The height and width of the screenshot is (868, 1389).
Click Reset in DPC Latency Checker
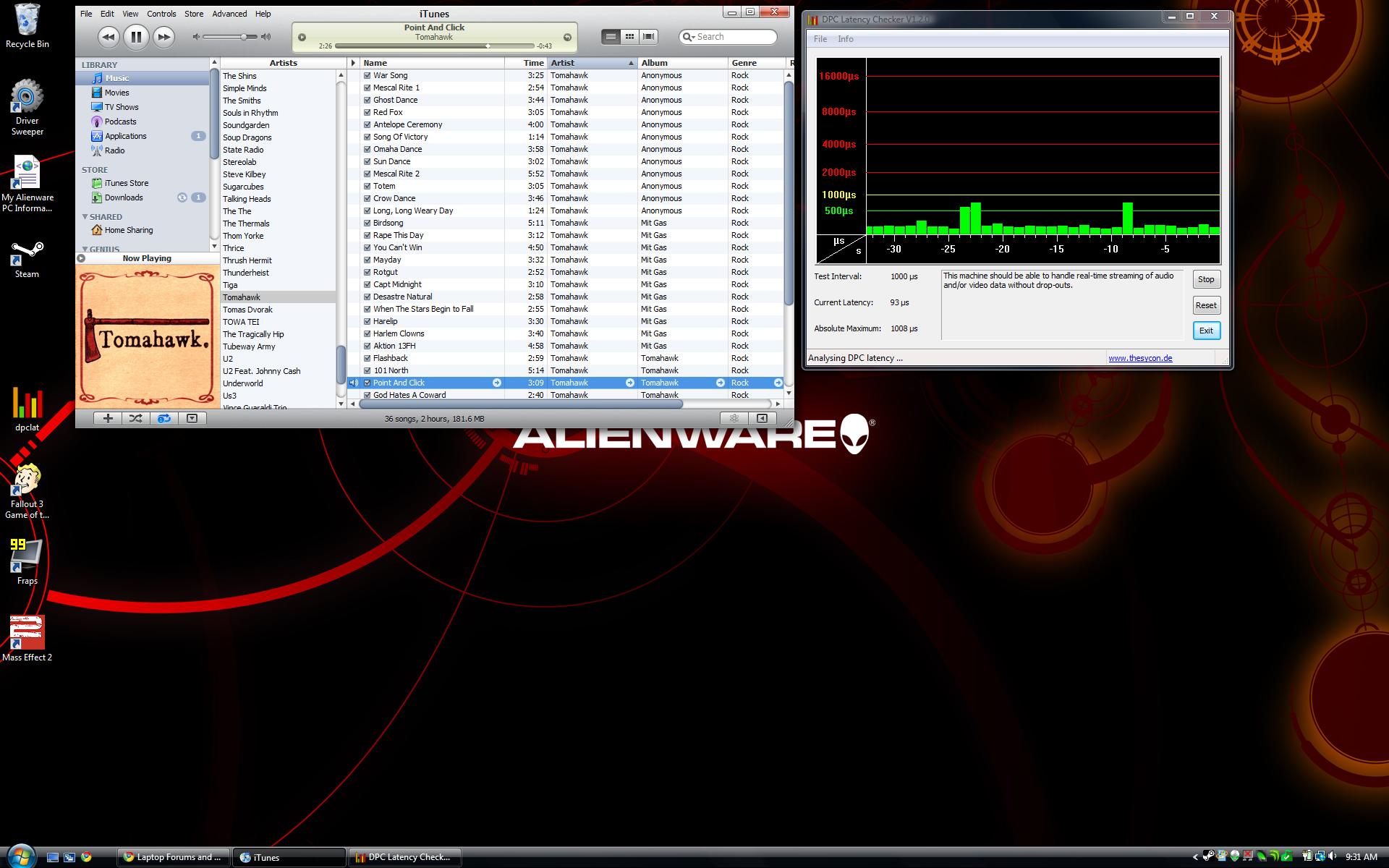point(1206,305)
